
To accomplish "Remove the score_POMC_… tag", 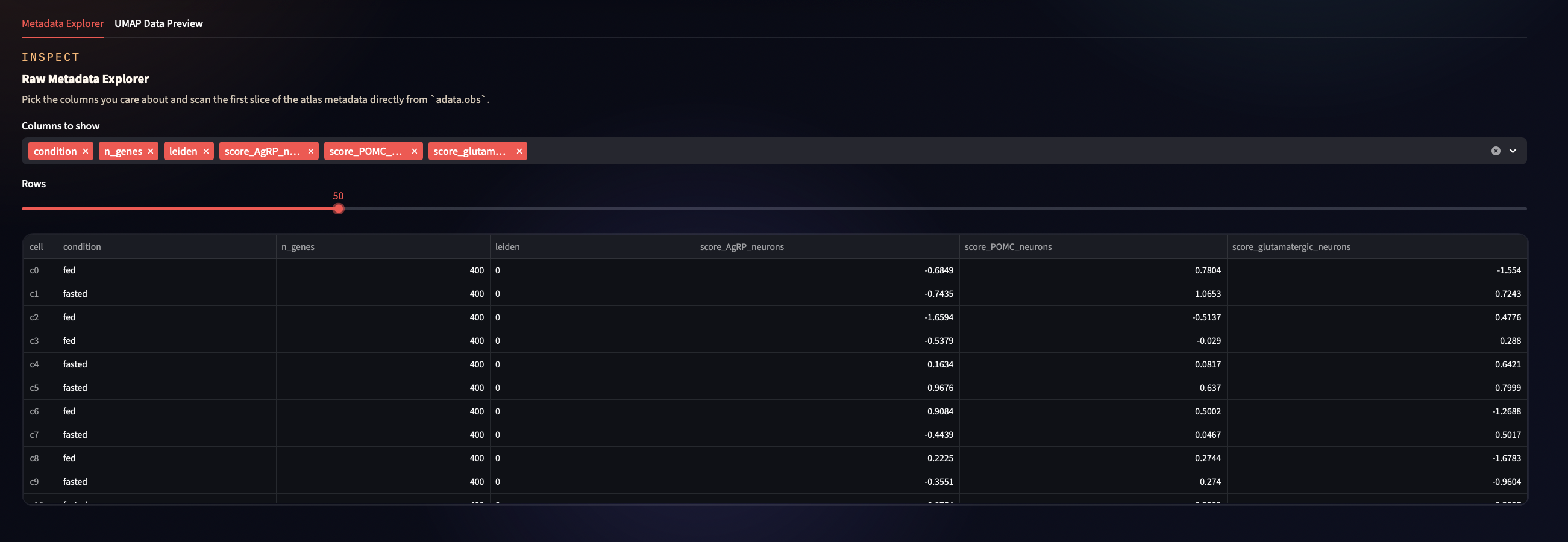I will (x=414, y=152).
